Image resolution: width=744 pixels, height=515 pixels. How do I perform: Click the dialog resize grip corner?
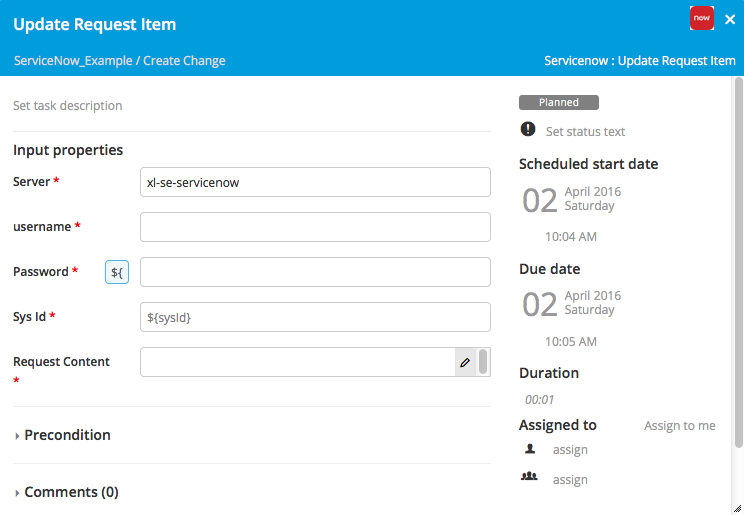tap(738, 509)
